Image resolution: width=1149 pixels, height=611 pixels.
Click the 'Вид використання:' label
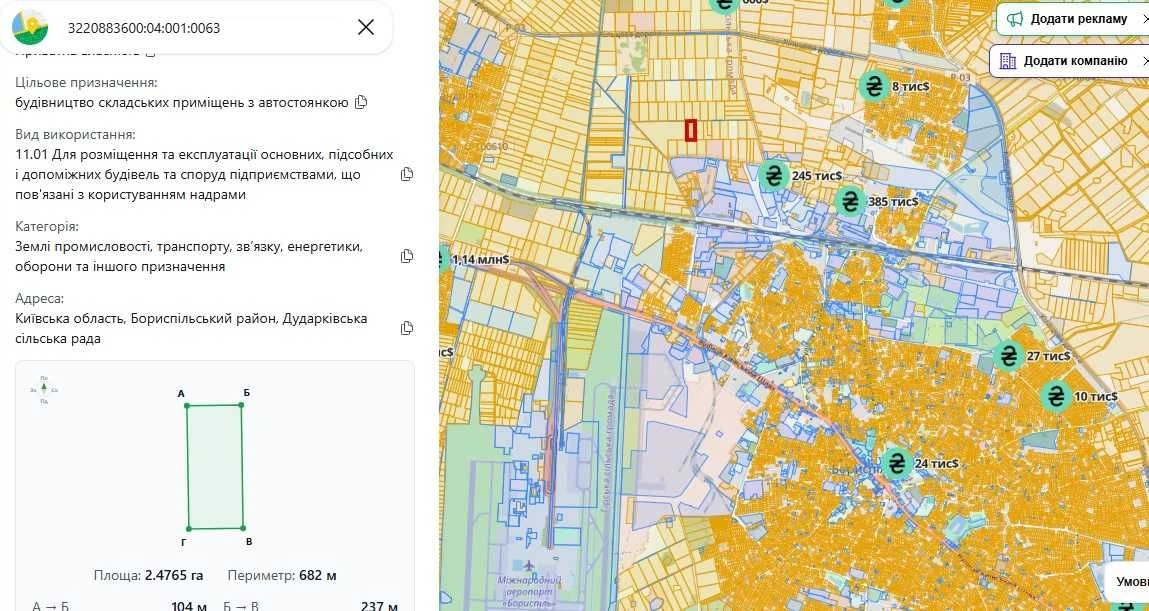click(x=75, y=135)
